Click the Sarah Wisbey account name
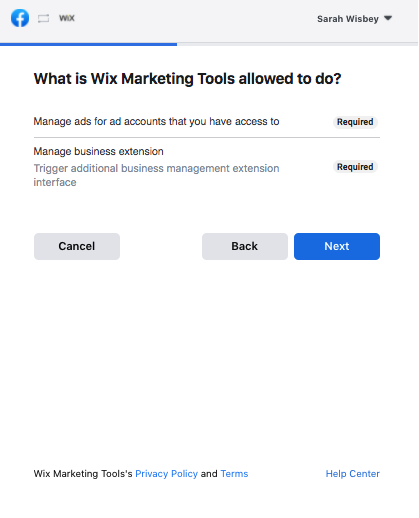 pos(348,19)
